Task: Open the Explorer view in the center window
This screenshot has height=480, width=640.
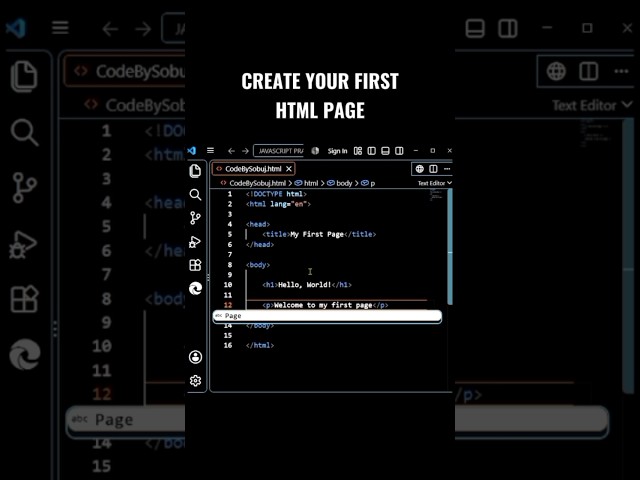Action: pyautogui.click(x=195, y=171)
